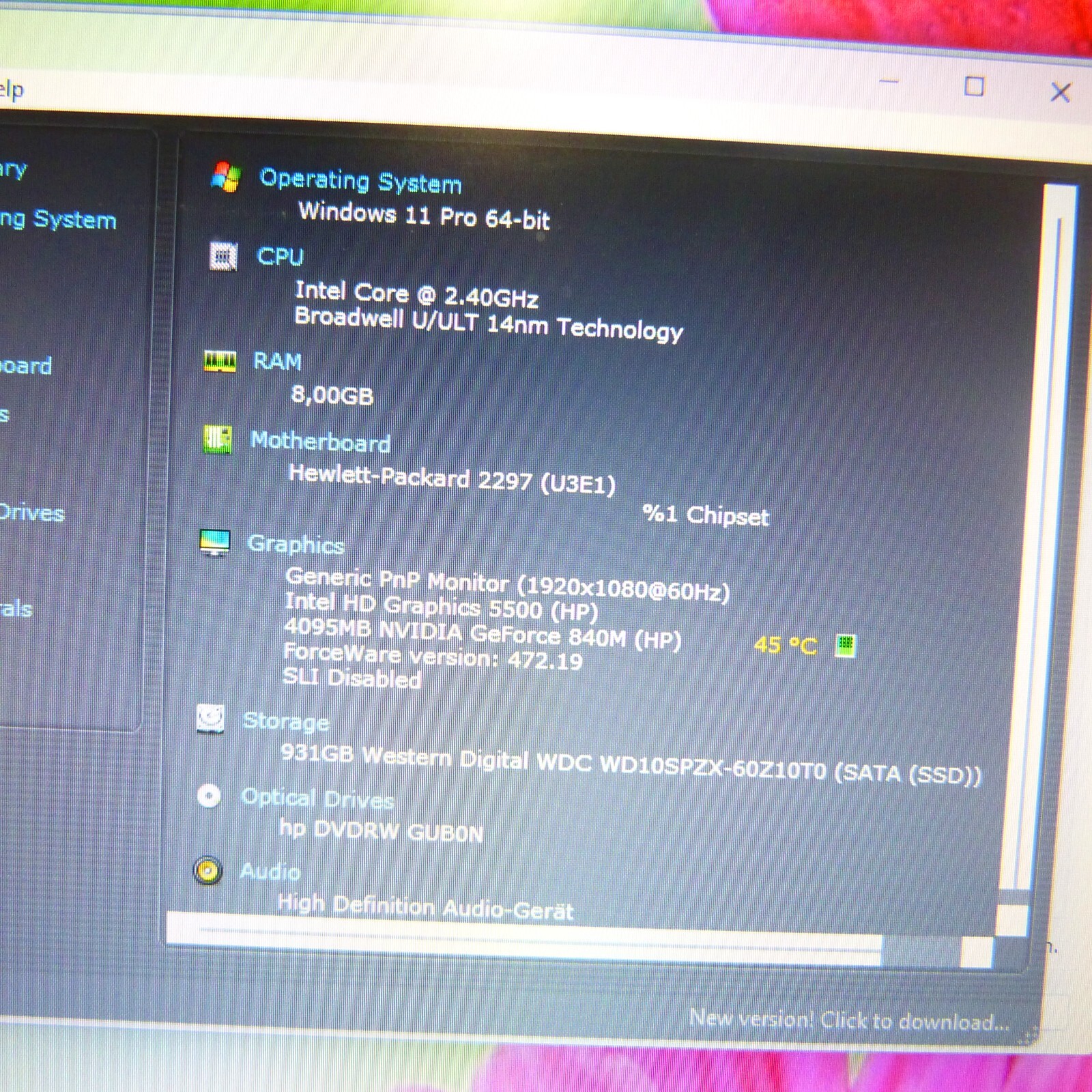This screenshot has height=1092, width=1092.
Task: Click 'High Definition Audio-Gerät' text
Action: pos(425,906)
